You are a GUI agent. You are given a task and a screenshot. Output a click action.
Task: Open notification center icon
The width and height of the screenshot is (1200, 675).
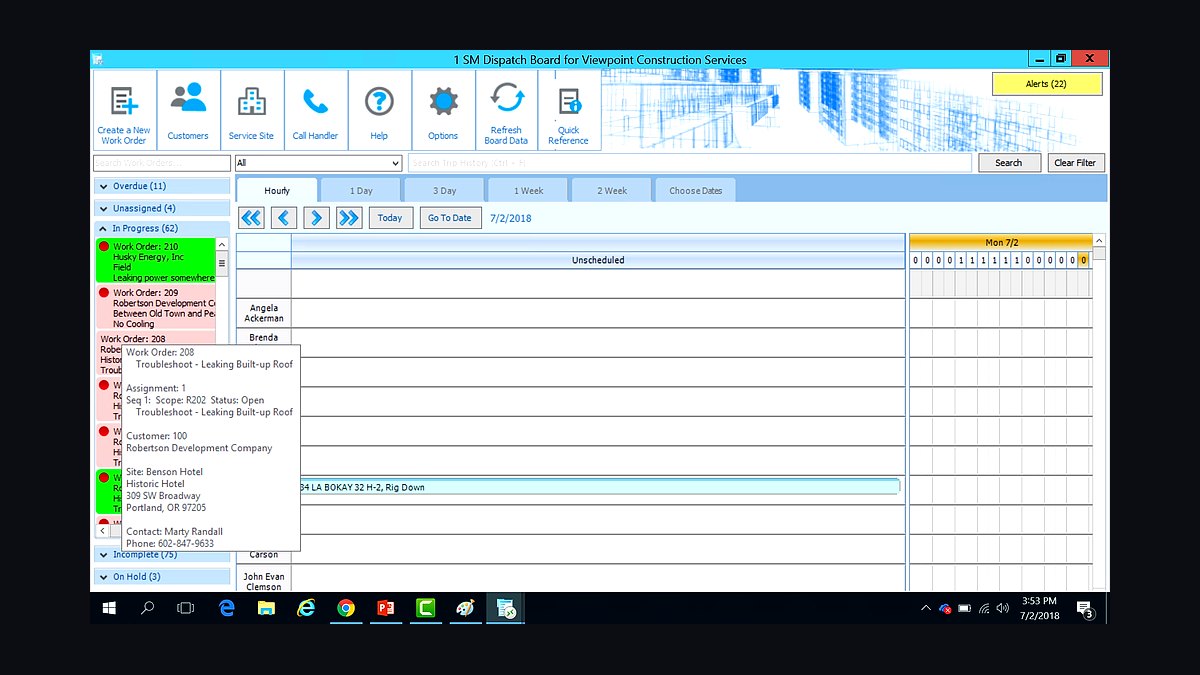click(1085, 609)
